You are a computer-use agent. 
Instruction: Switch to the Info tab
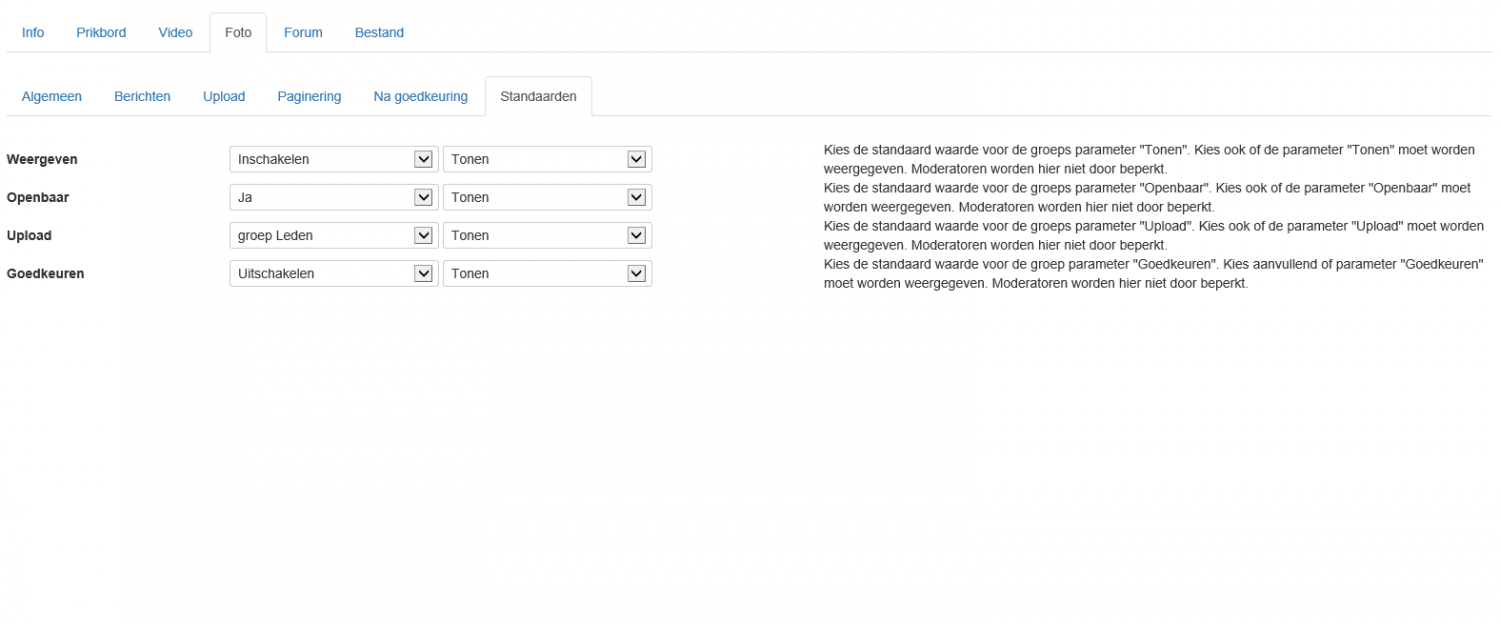tap(33, 32)
